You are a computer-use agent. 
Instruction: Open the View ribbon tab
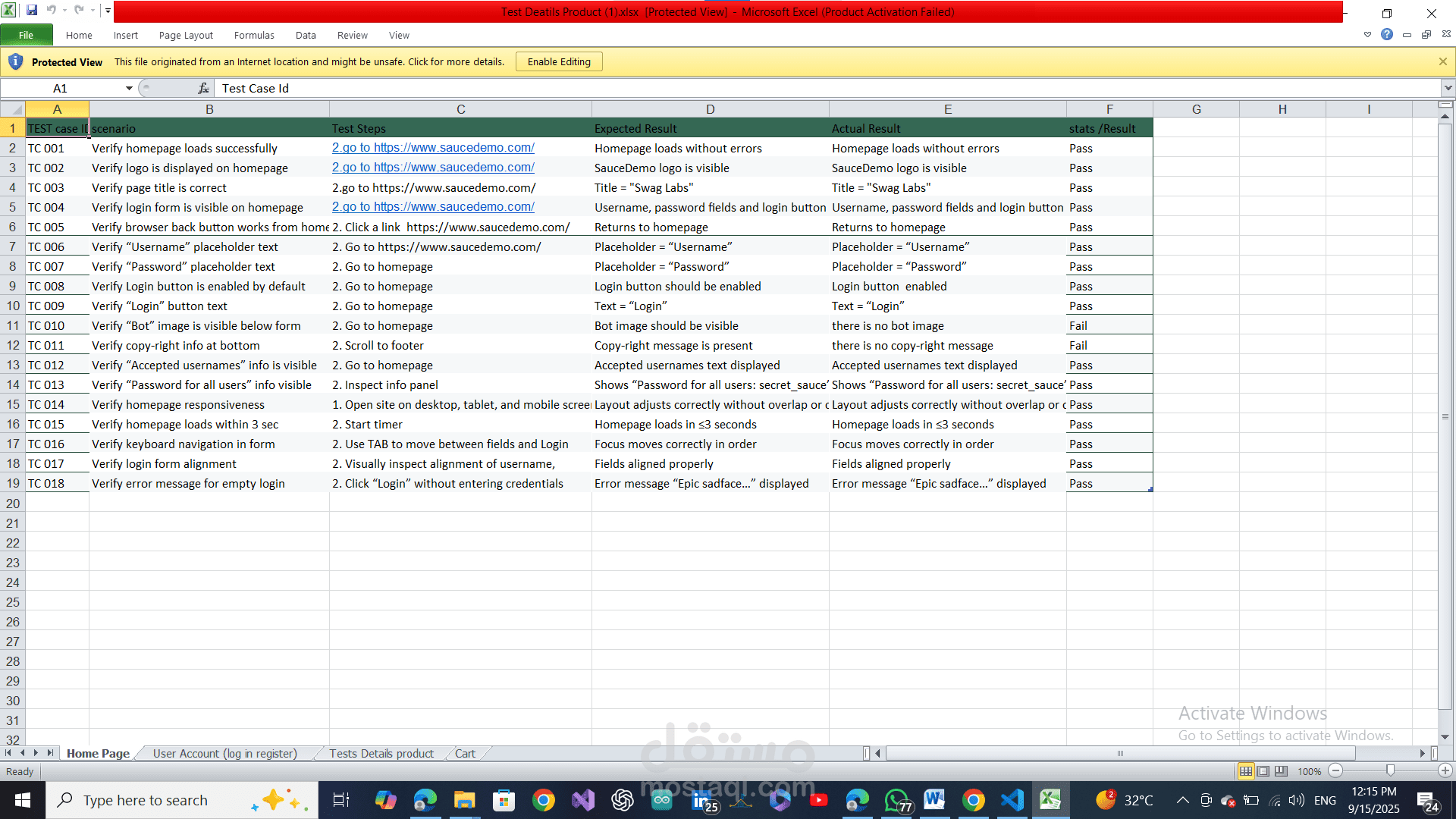click(399, 35)
